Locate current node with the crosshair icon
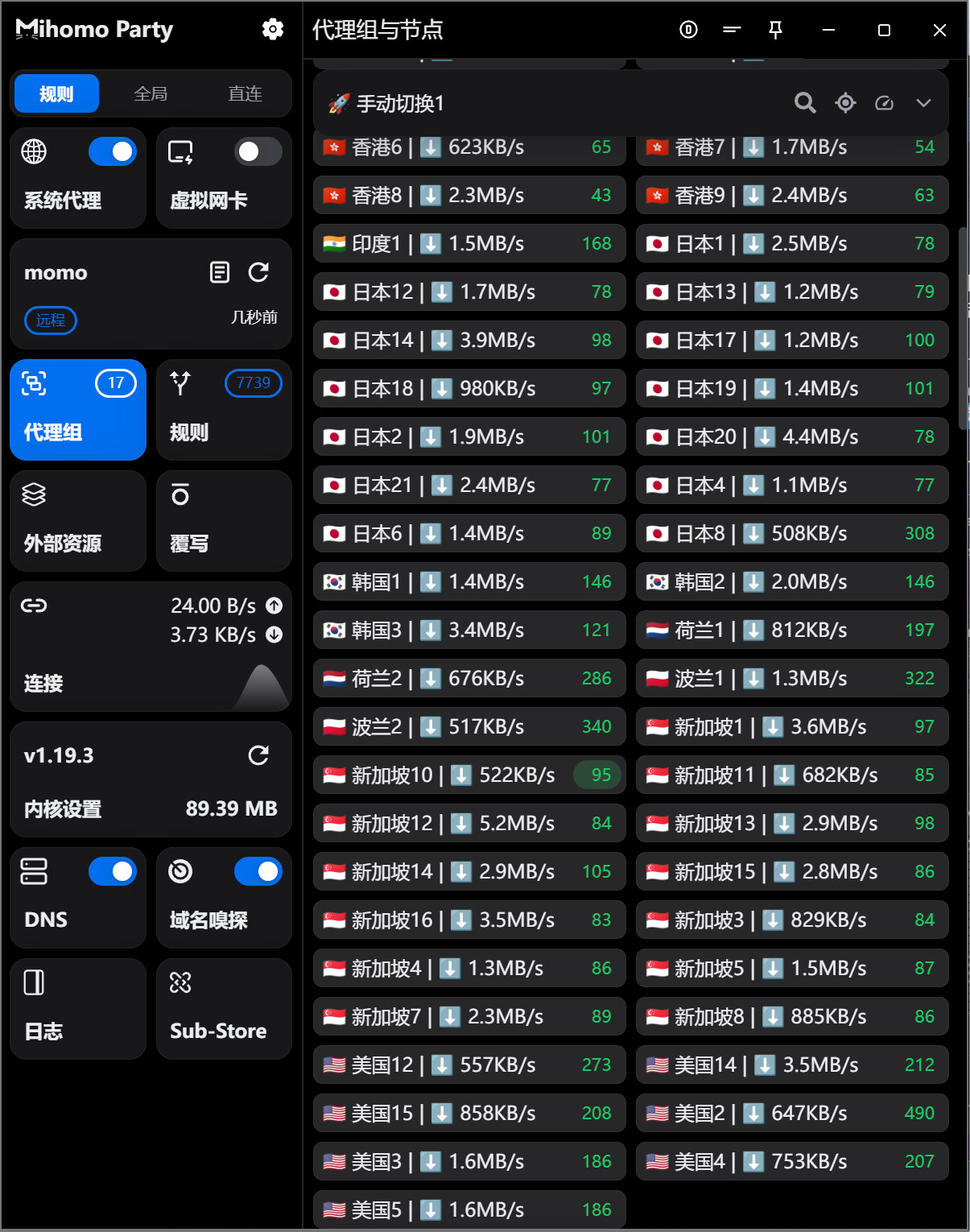970x1232 pixels. coord(845,103)
